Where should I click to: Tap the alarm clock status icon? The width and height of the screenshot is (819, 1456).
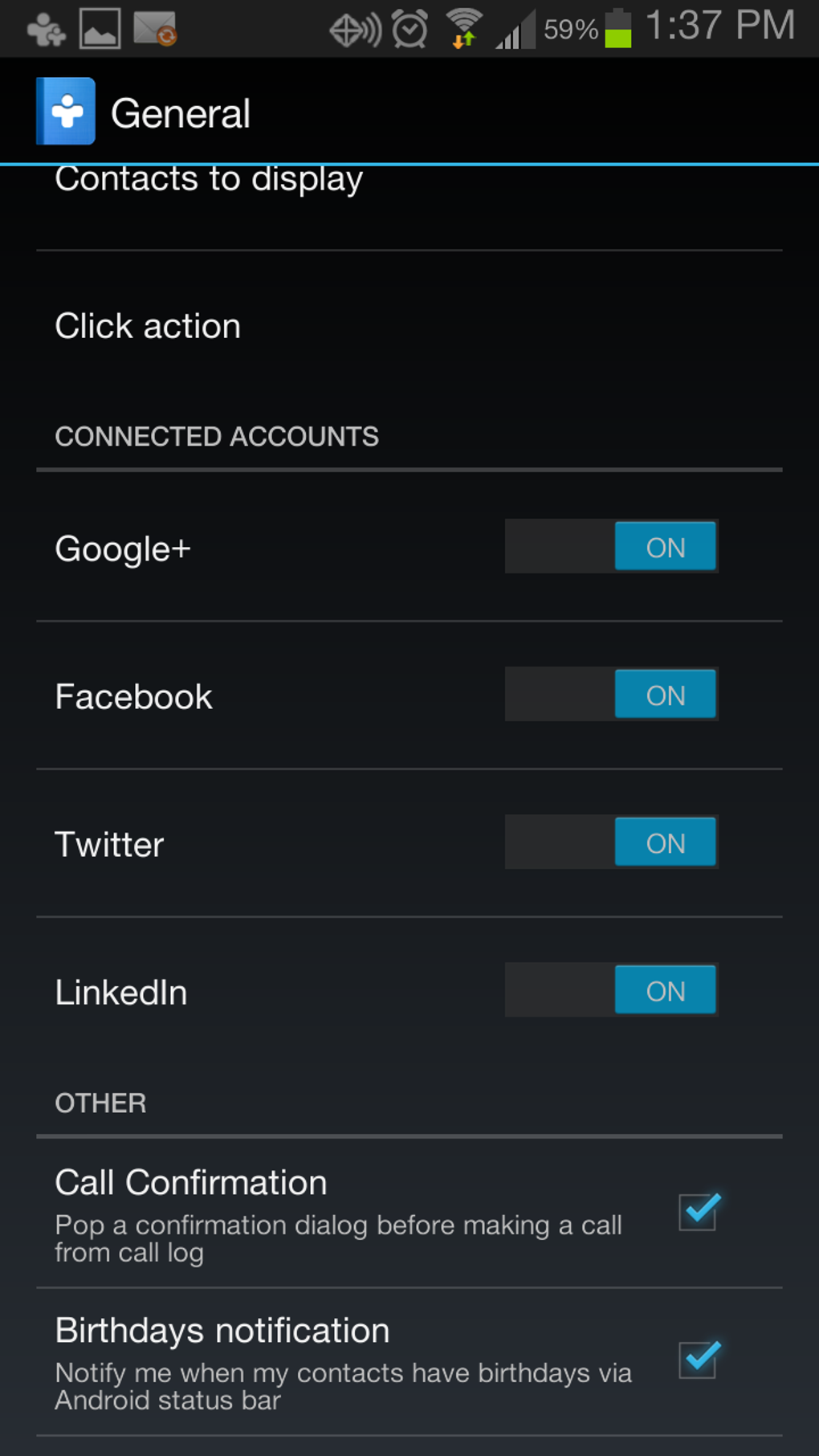click(x=409, y=30)
